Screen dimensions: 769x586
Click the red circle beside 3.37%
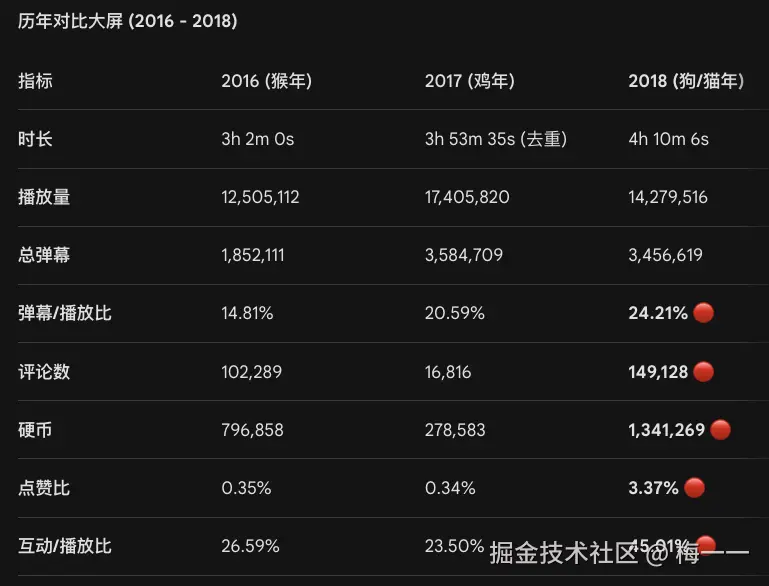[694, 488]
